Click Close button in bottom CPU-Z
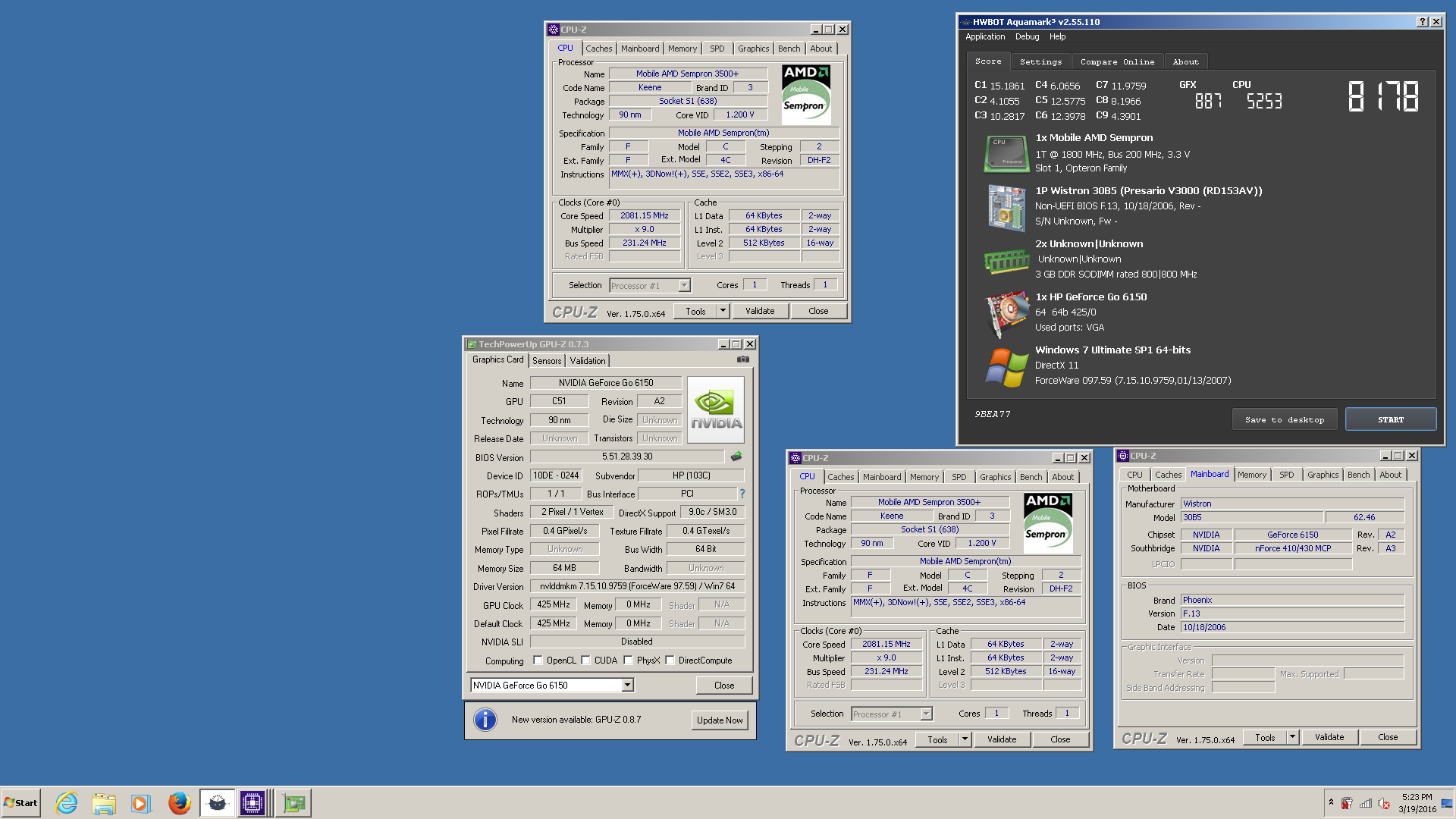The height and width of the screenshot is (819, 1456). [x=1060, y=739]
